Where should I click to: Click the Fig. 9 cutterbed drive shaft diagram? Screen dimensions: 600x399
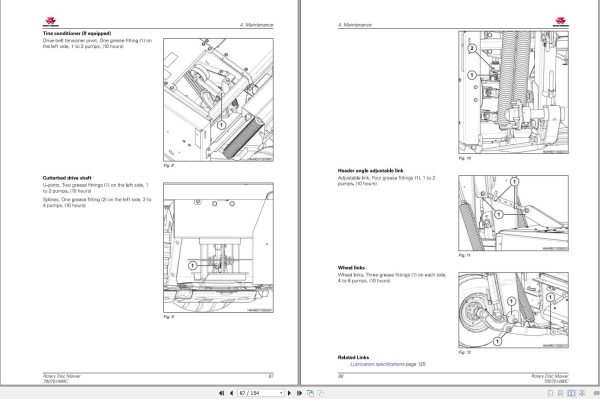click(x=218, y=248)
